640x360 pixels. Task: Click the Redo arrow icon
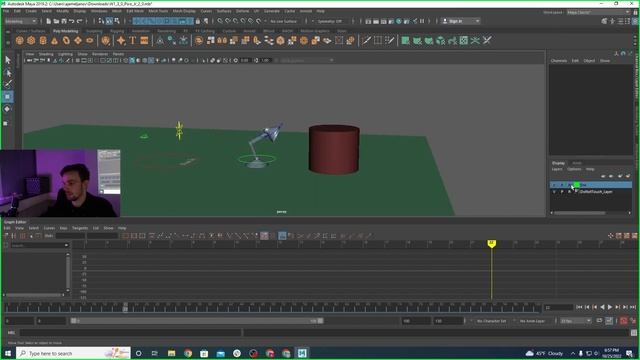[x=80, y=21]
